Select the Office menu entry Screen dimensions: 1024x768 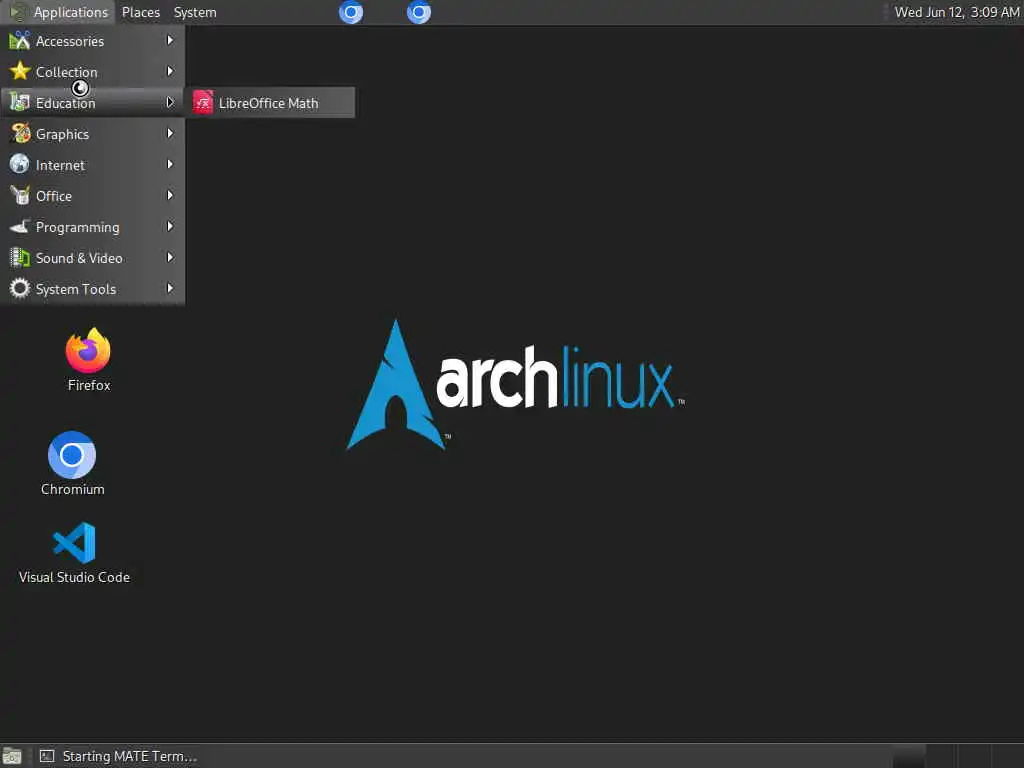[x=93, y=195]
